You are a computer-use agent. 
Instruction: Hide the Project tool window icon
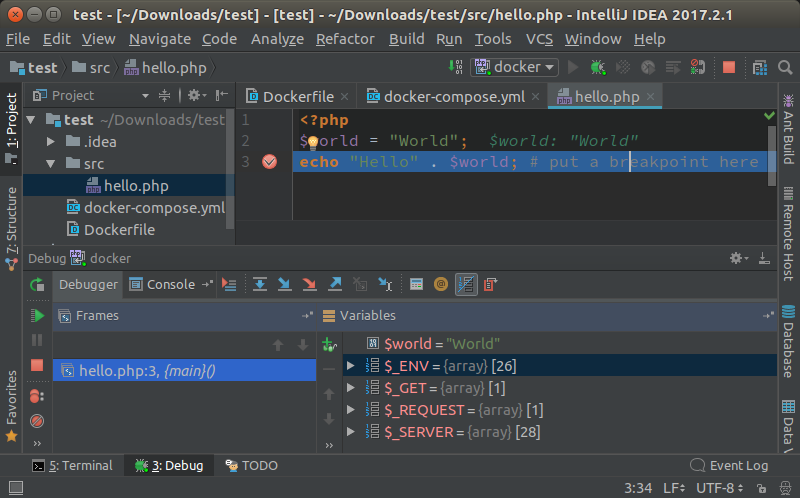click(221, 95)
